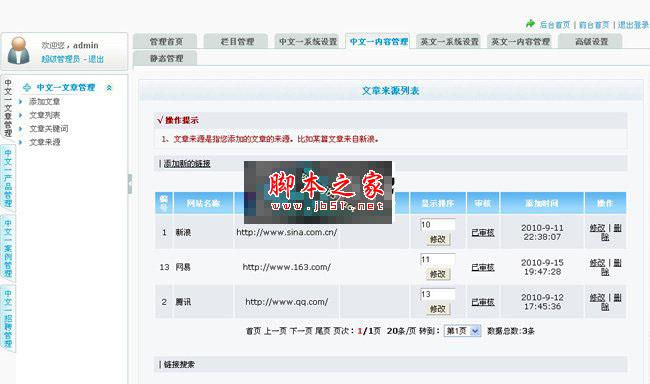Click the 添加新的链接 link
This screenshot has width=650, height=384.
pos(187,164)
